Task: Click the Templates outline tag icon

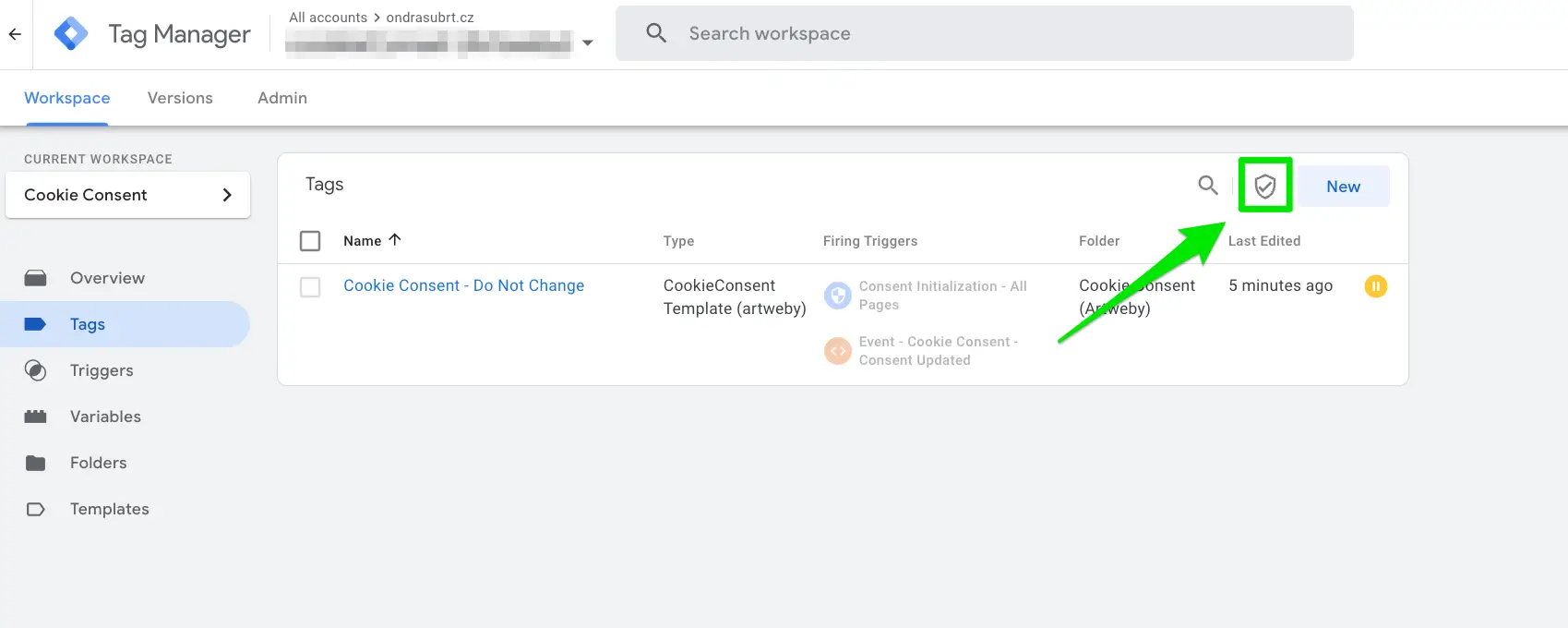Action: [x=35, y=509]
